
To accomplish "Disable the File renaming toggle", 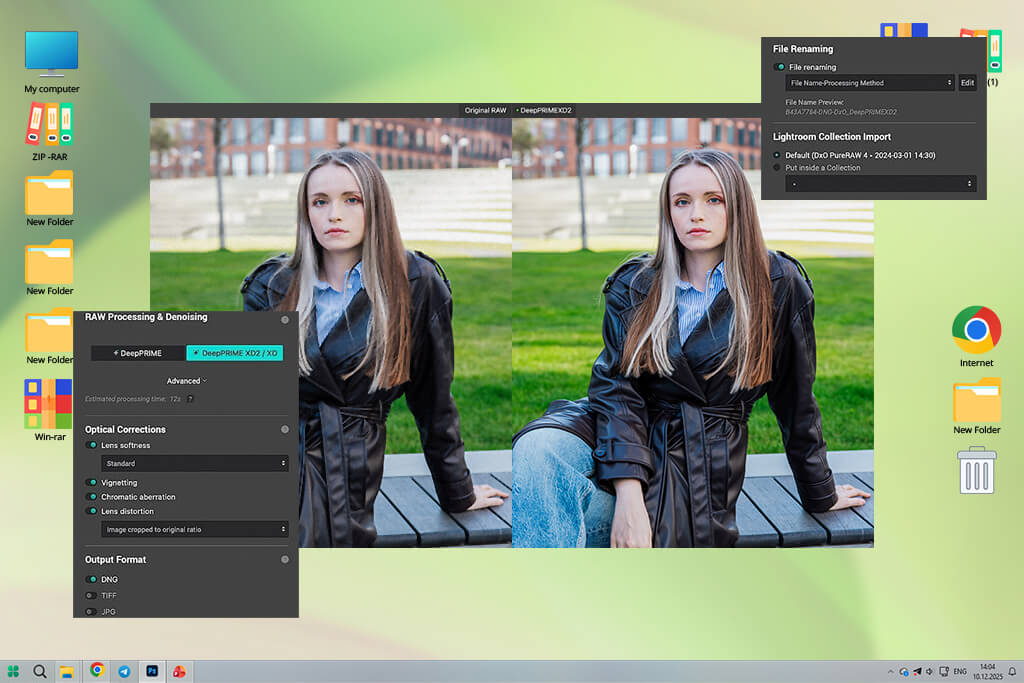I will [779, 67].
